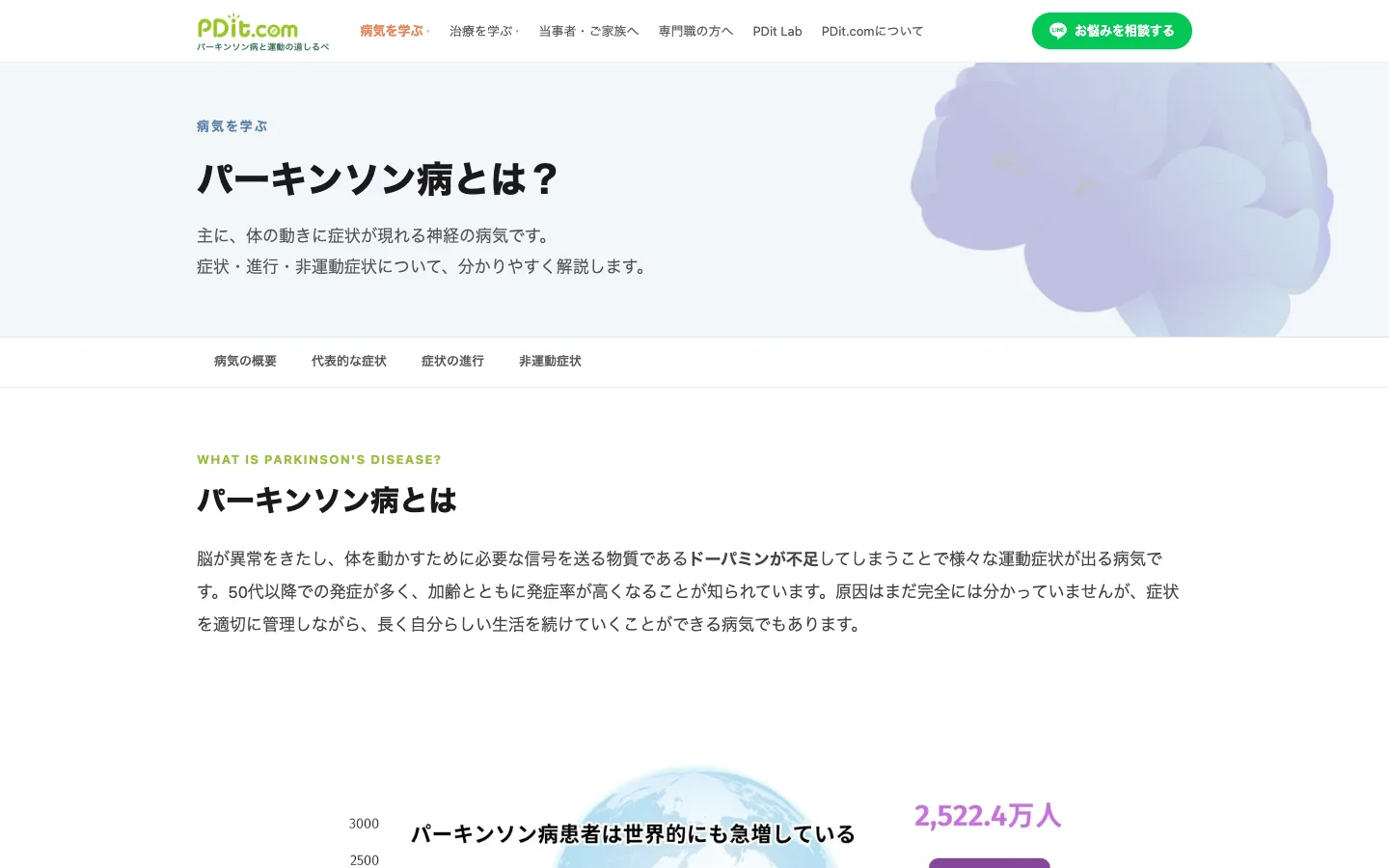This screenshot has height=868, width=1389.
Task: Click the 2,522.4万人 figure
Action: click(988, 816)
